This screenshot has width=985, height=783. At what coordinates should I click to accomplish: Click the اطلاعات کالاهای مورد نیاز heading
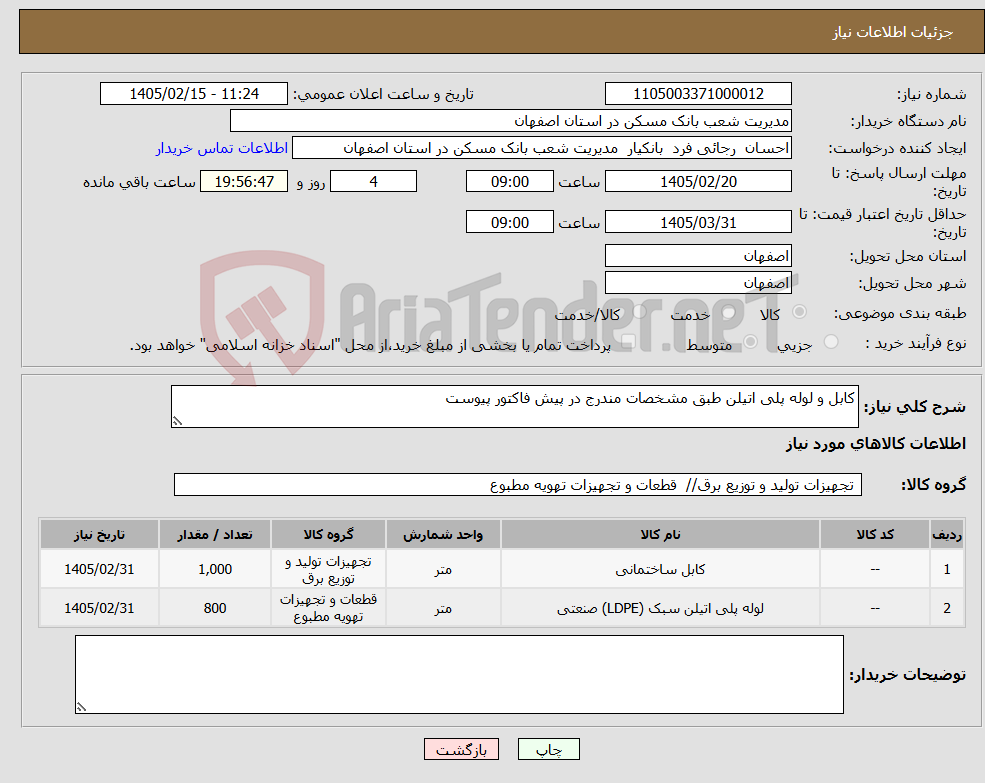(x=876, y=444)
